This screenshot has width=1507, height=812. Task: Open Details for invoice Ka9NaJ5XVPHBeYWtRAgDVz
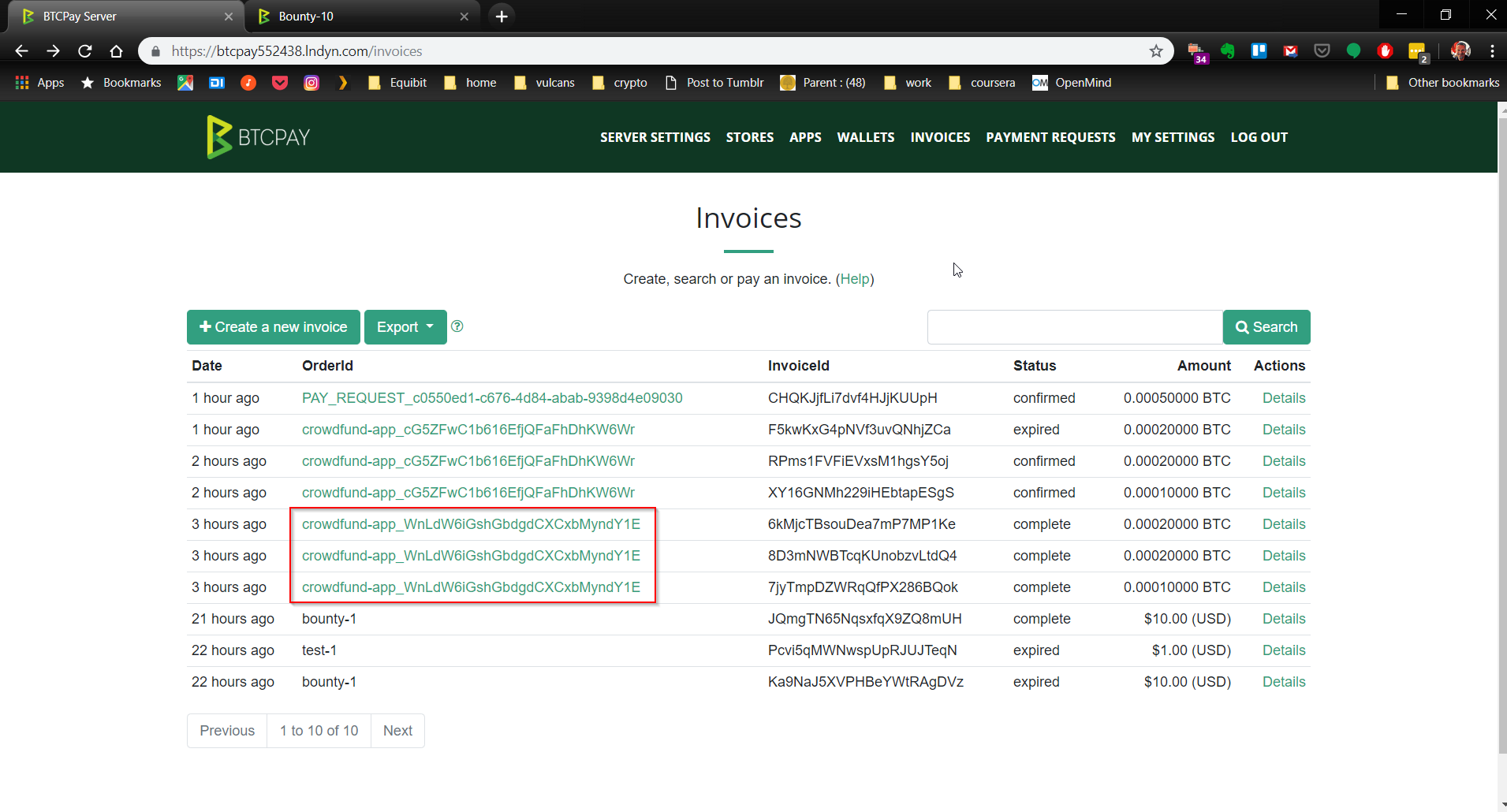1284,682
